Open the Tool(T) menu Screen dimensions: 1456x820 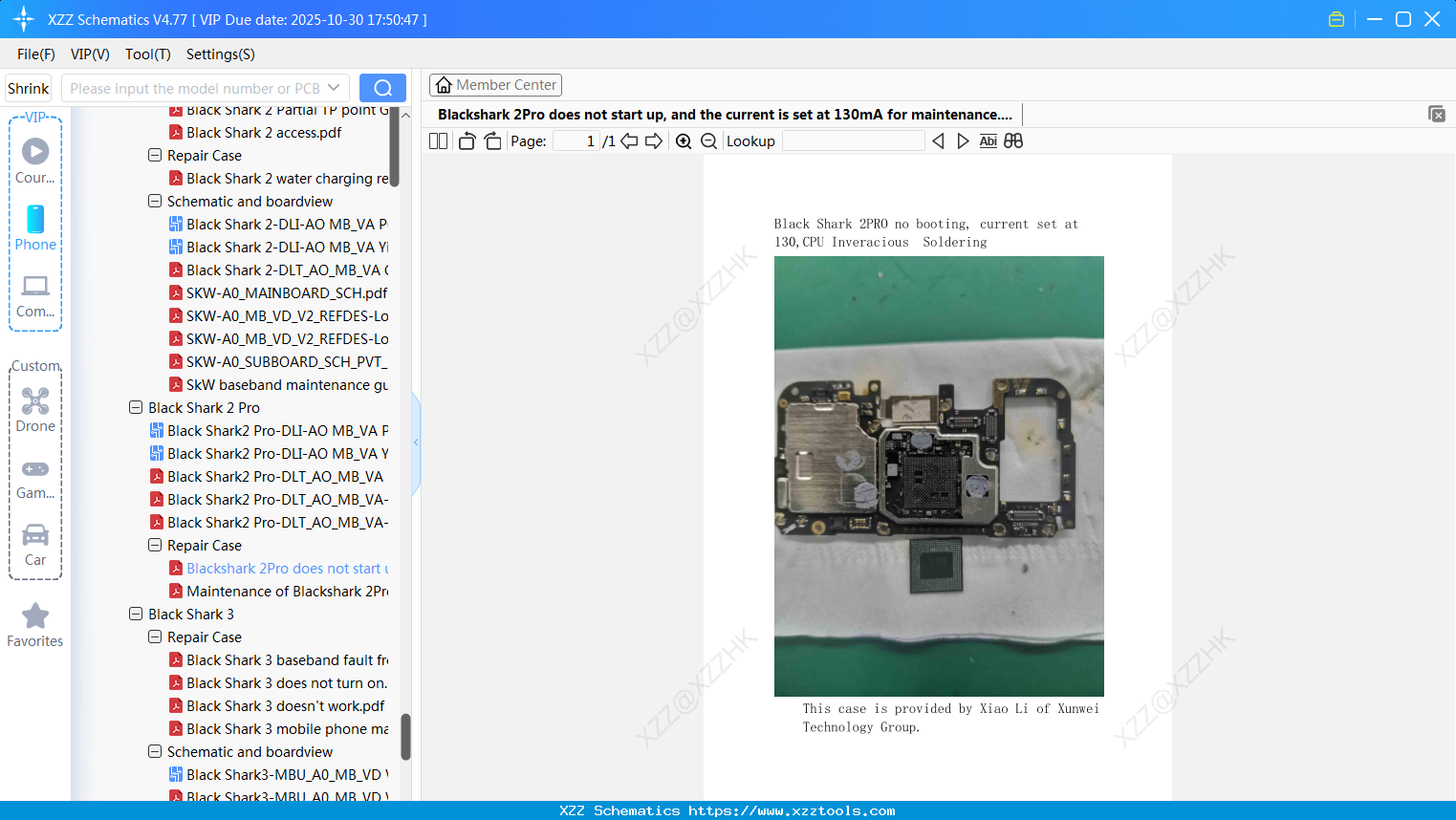click(x=147, y=54)
